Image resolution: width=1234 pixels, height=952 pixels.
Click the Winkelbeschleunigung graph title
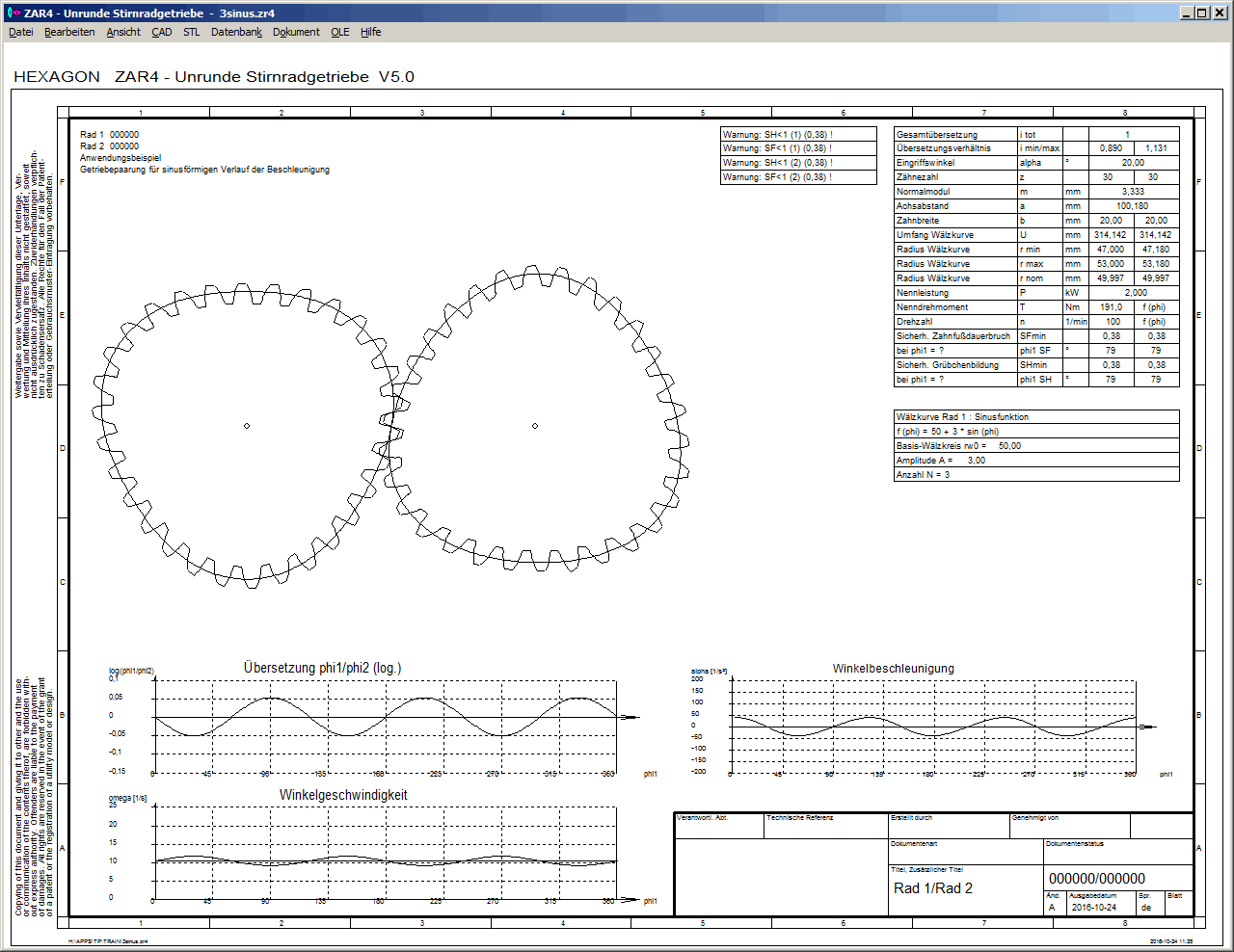893,669
